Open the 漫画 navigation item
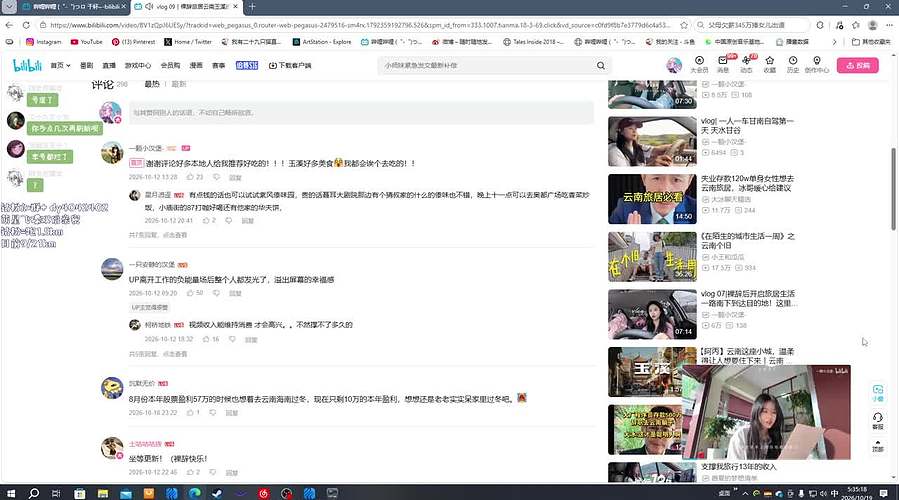Screen dimensions: 899x500 point(196,65)
